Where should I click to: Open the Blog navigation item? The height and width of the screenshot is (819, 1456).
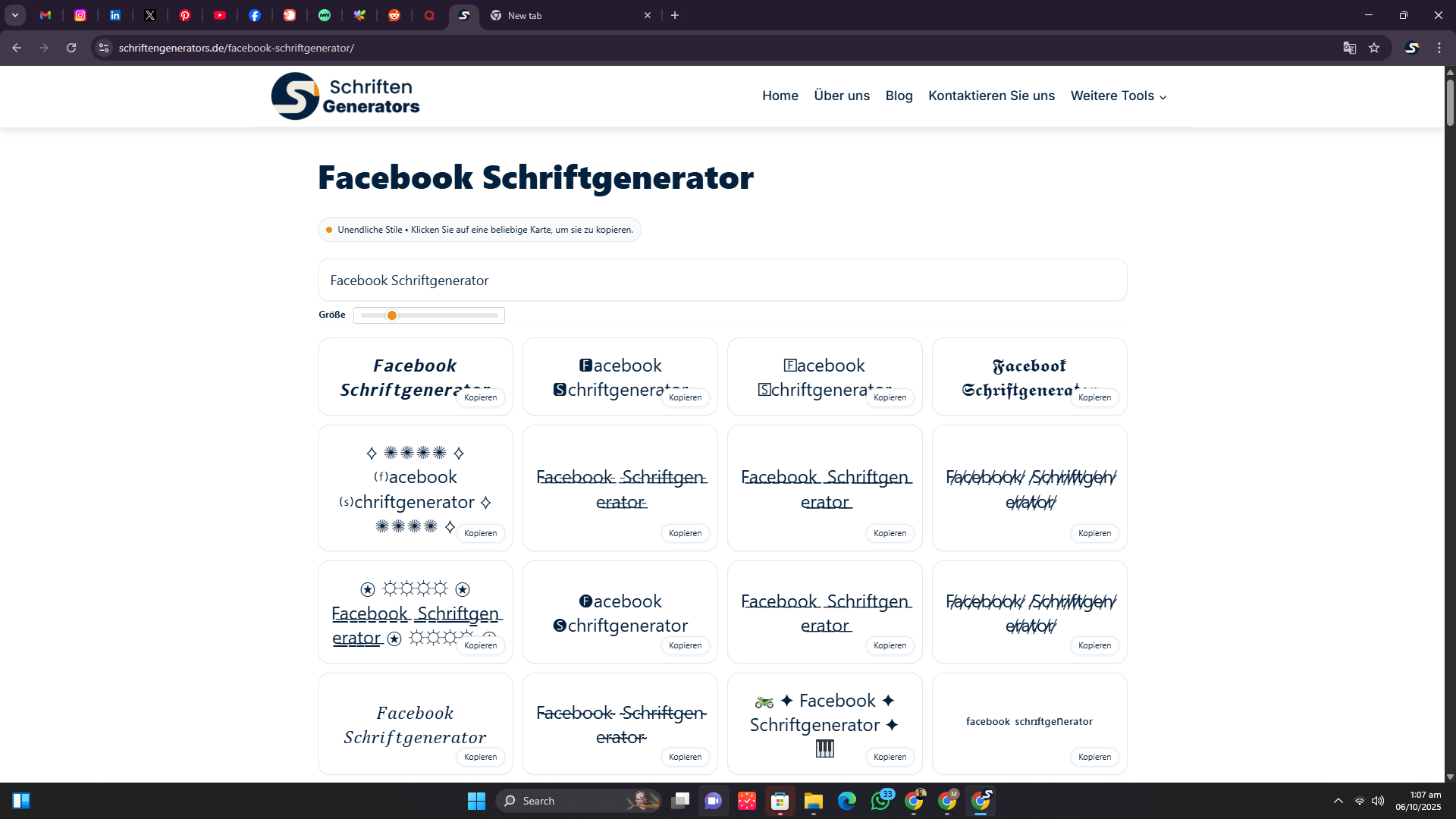(x=899, y=96)
